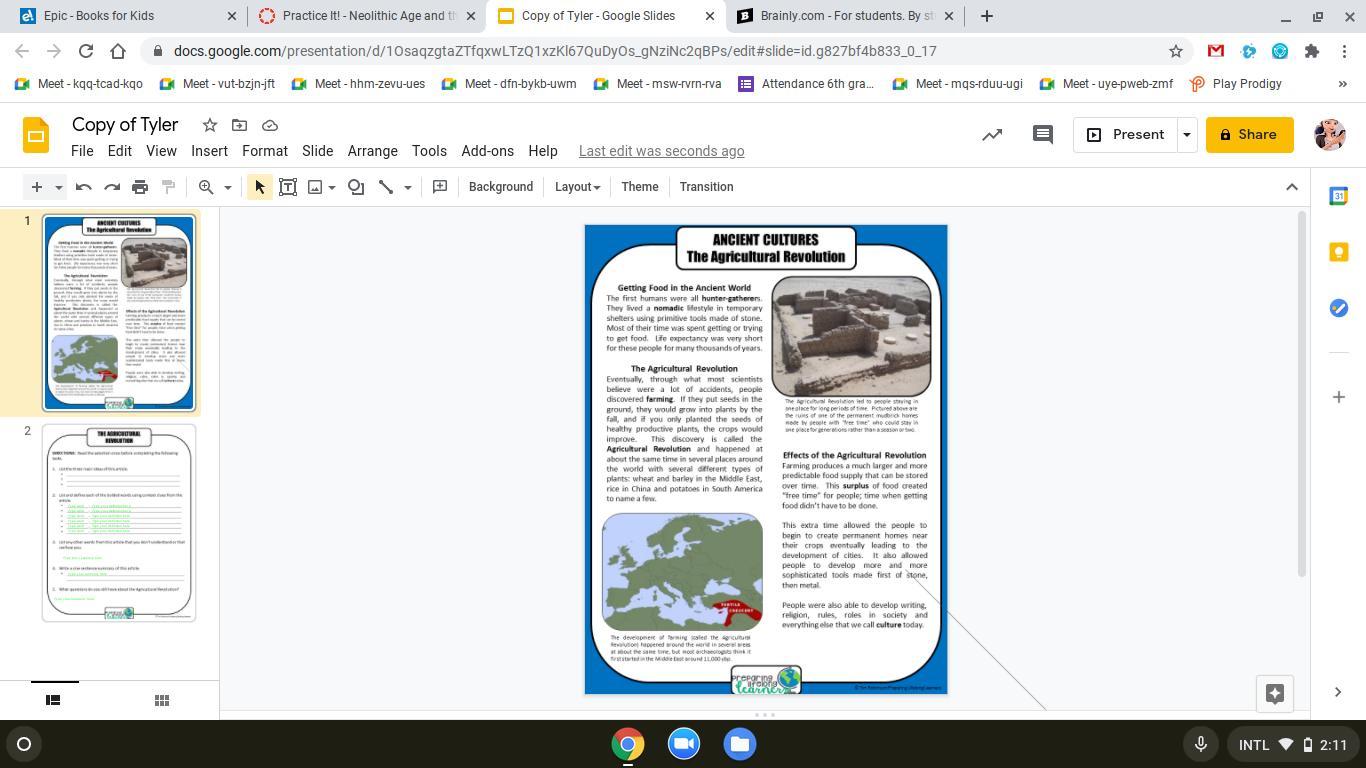Open Google Keep in side panel
The width and height of the screenshot is (1366, 768).
[1338, 252]
